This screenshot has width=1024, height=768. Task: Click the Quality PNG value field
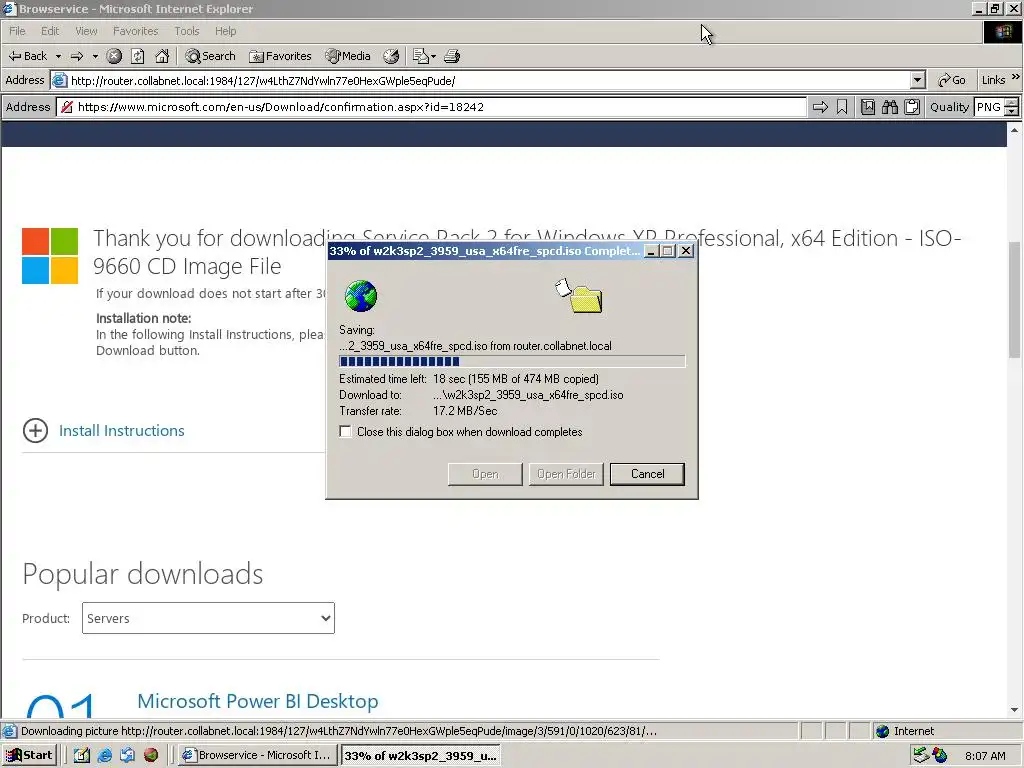pyautogui.click(x=989, y=107)
